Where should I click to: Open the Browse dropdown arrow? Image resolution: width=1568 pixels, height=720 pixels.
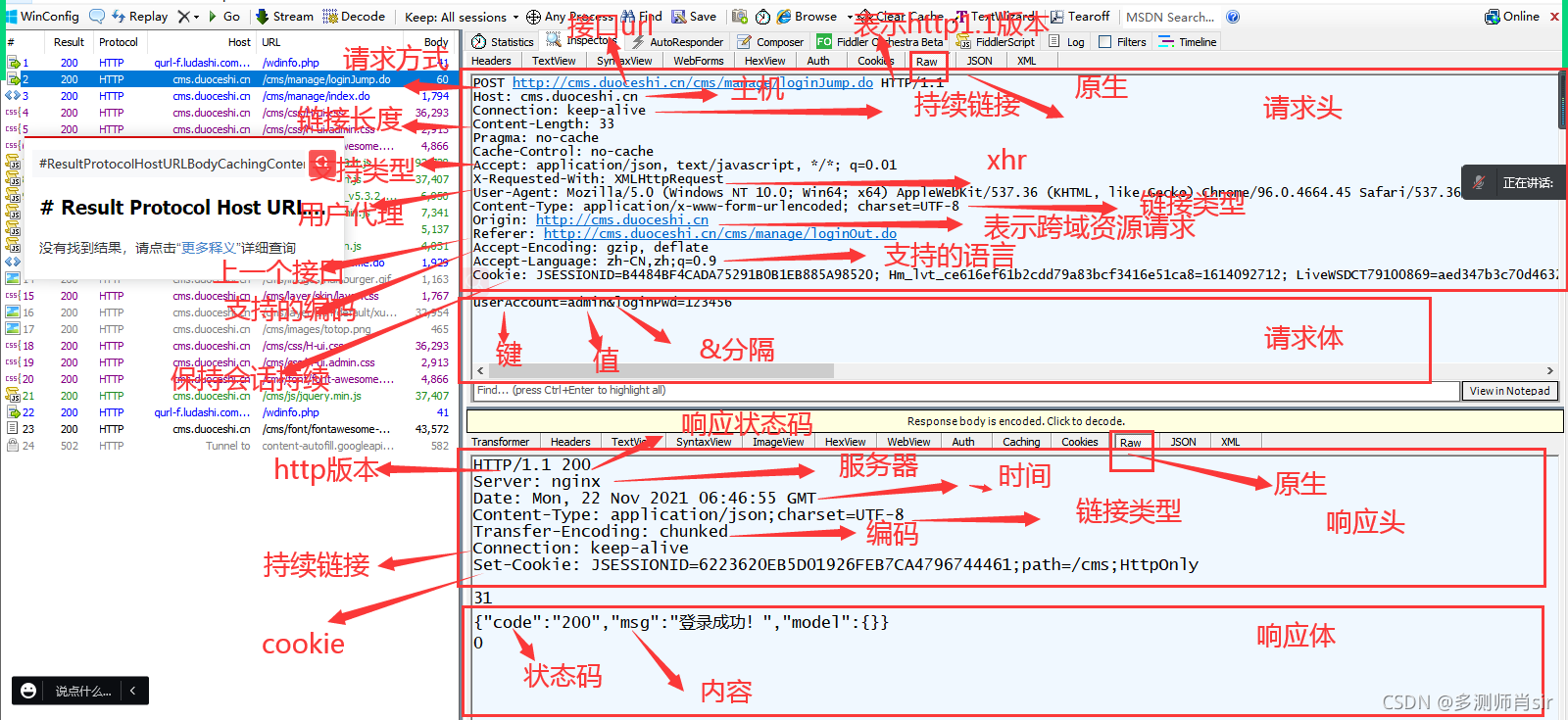pyautogui.click(x=849, y=17)
